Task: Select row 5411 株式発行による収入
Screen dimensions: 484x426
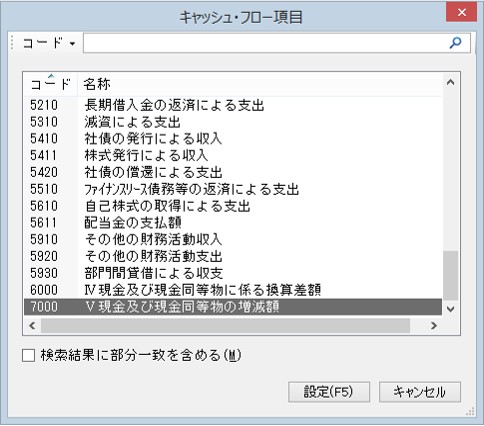Action: [233, 156]
